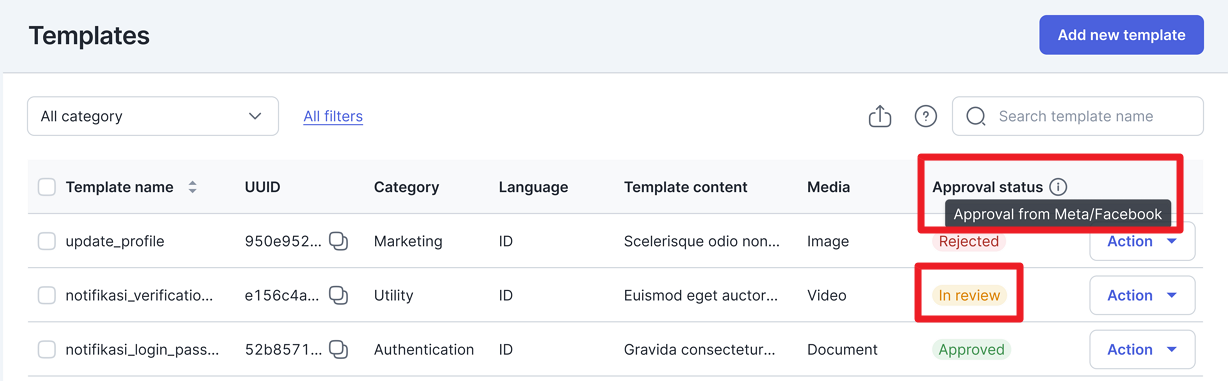Image resolution: width=1228 pixels, height=381 pixels.
Task: Click the magnifier search icon
Action: pyautogui.click(x=976, y=116)
